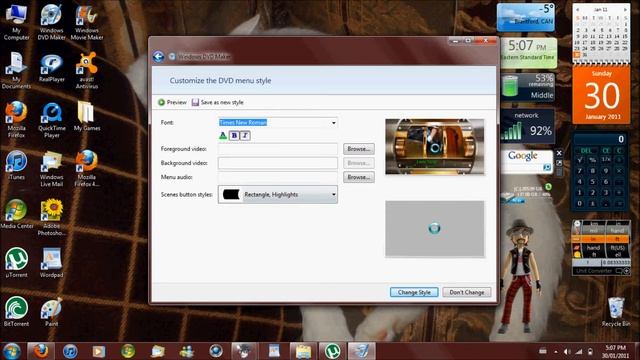The width and height of the screenshot is (640, 360).
Task: Open iTunes desktop shortcut
Action: (16, 165)
